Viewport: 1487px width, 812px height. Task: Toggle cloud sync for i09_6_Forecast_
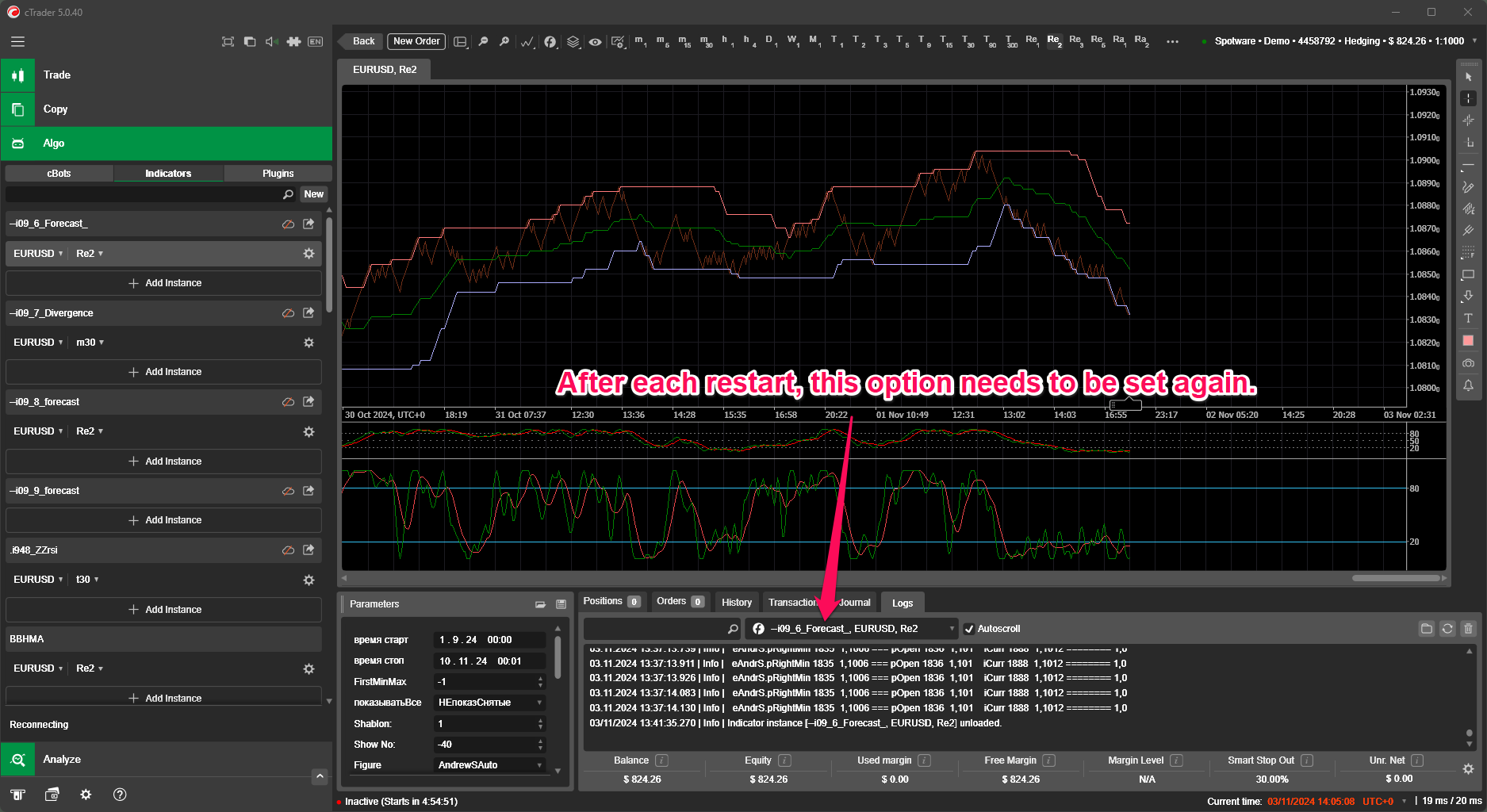coord(288,224)
